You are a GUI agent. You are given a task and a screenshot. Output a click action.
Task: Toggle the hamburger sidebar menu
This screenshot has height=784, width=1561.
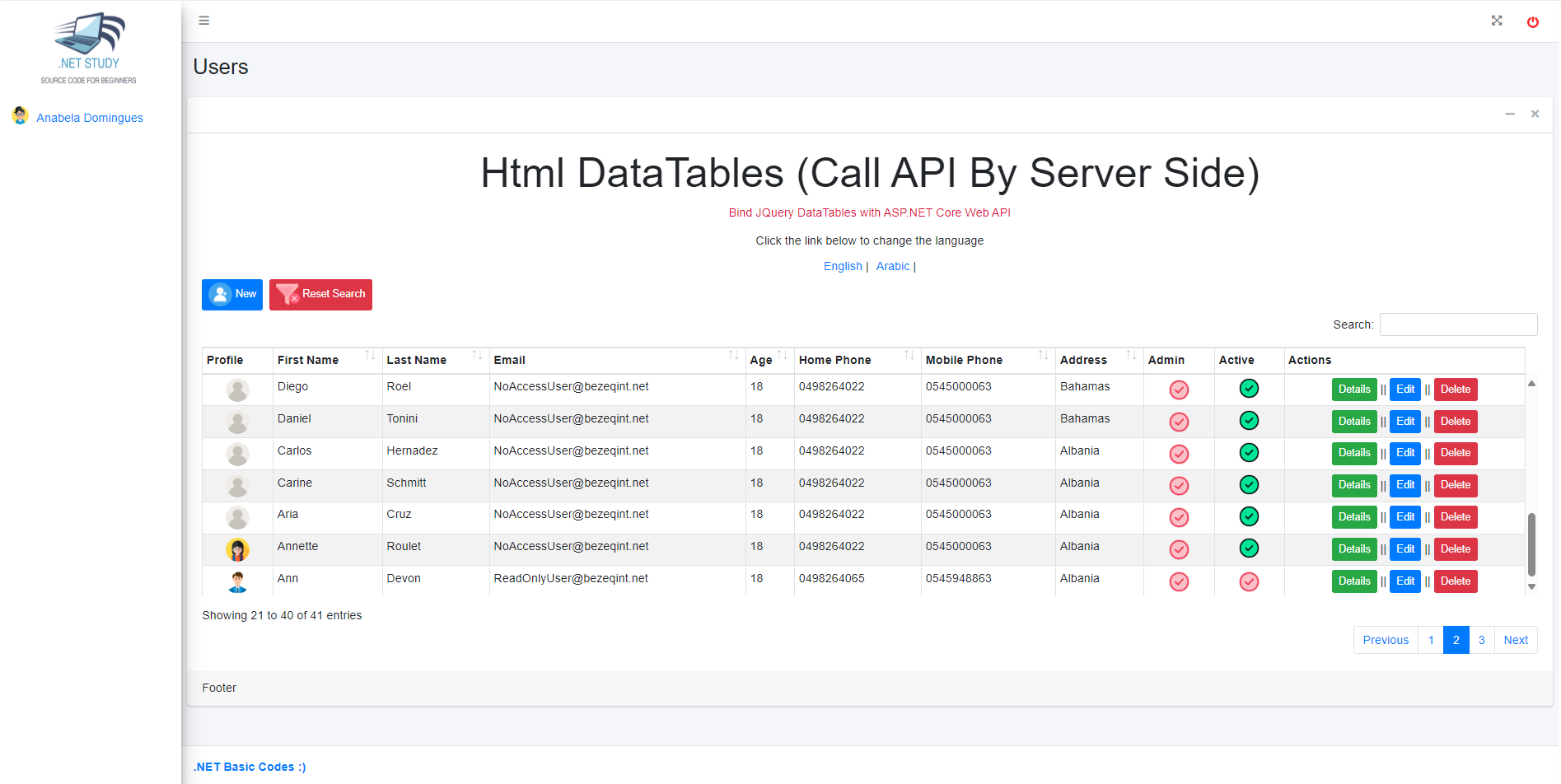[203, 21]
